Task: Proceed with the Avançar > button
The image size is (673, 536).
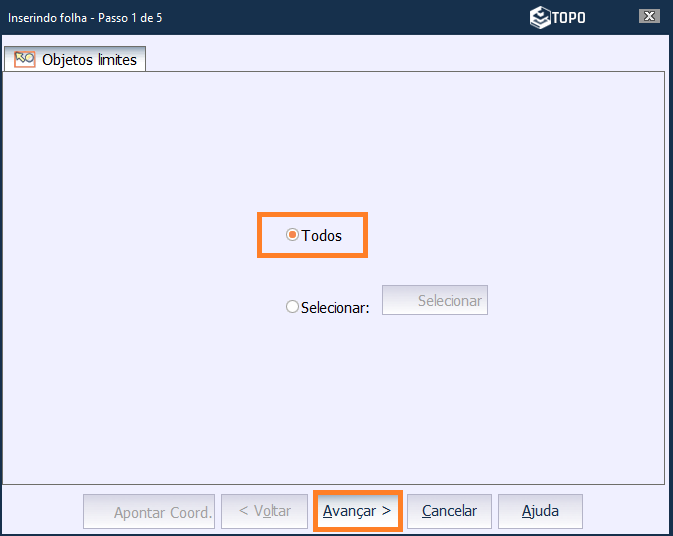Action: [357, 511]
